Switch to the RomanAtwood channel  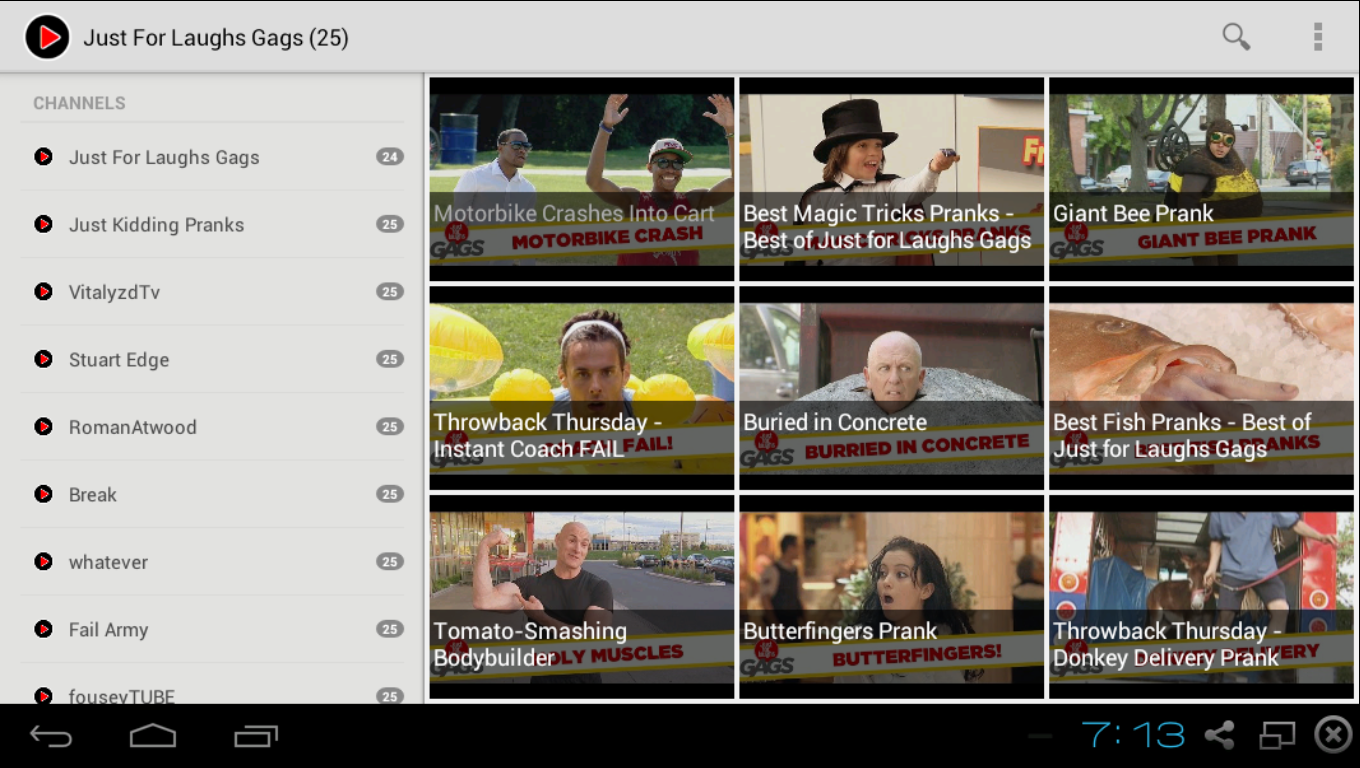coord(212,427)
